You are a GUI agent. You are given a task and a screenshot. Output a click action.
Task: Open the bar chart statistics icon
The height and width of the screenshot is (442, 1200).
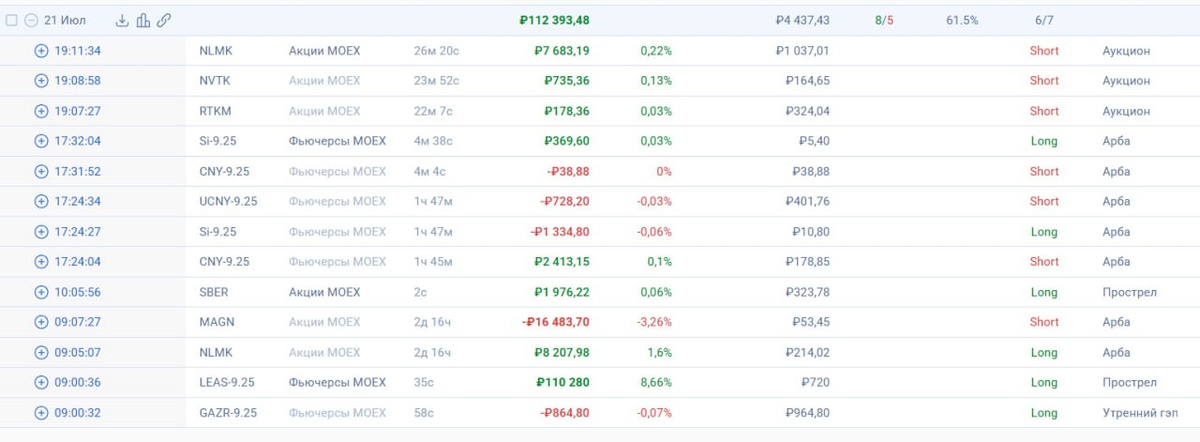pos(143,20)
